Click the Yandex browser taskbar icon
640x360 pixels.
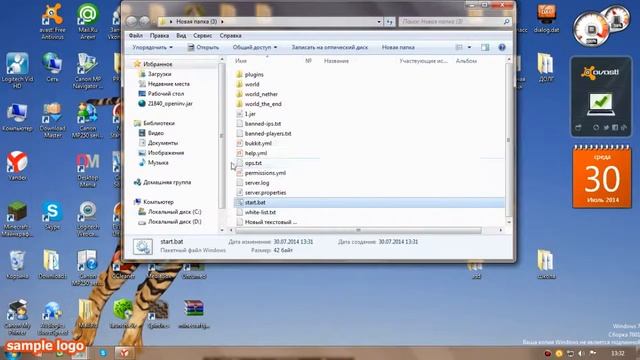(124, 353)
